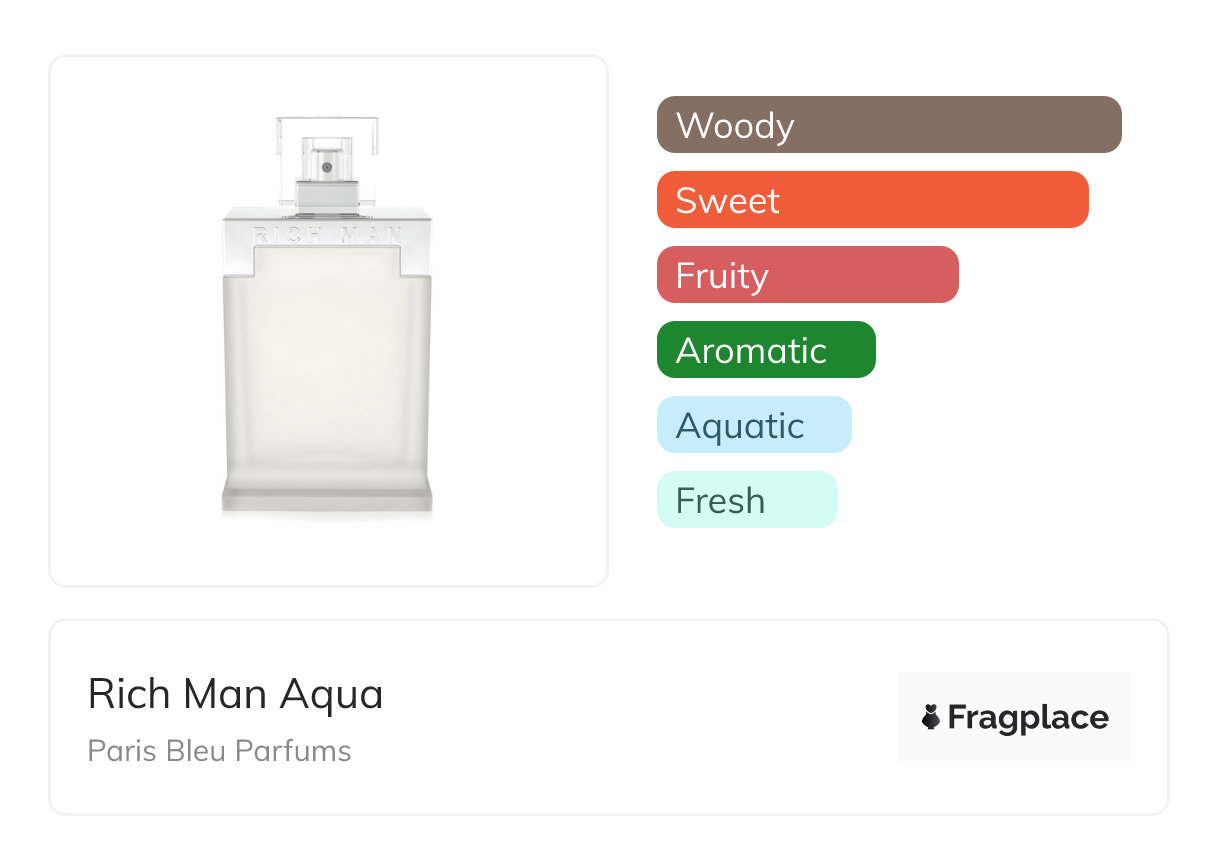
Task: Pick the green Aromatic accord bar
Action: pos(766,350)
